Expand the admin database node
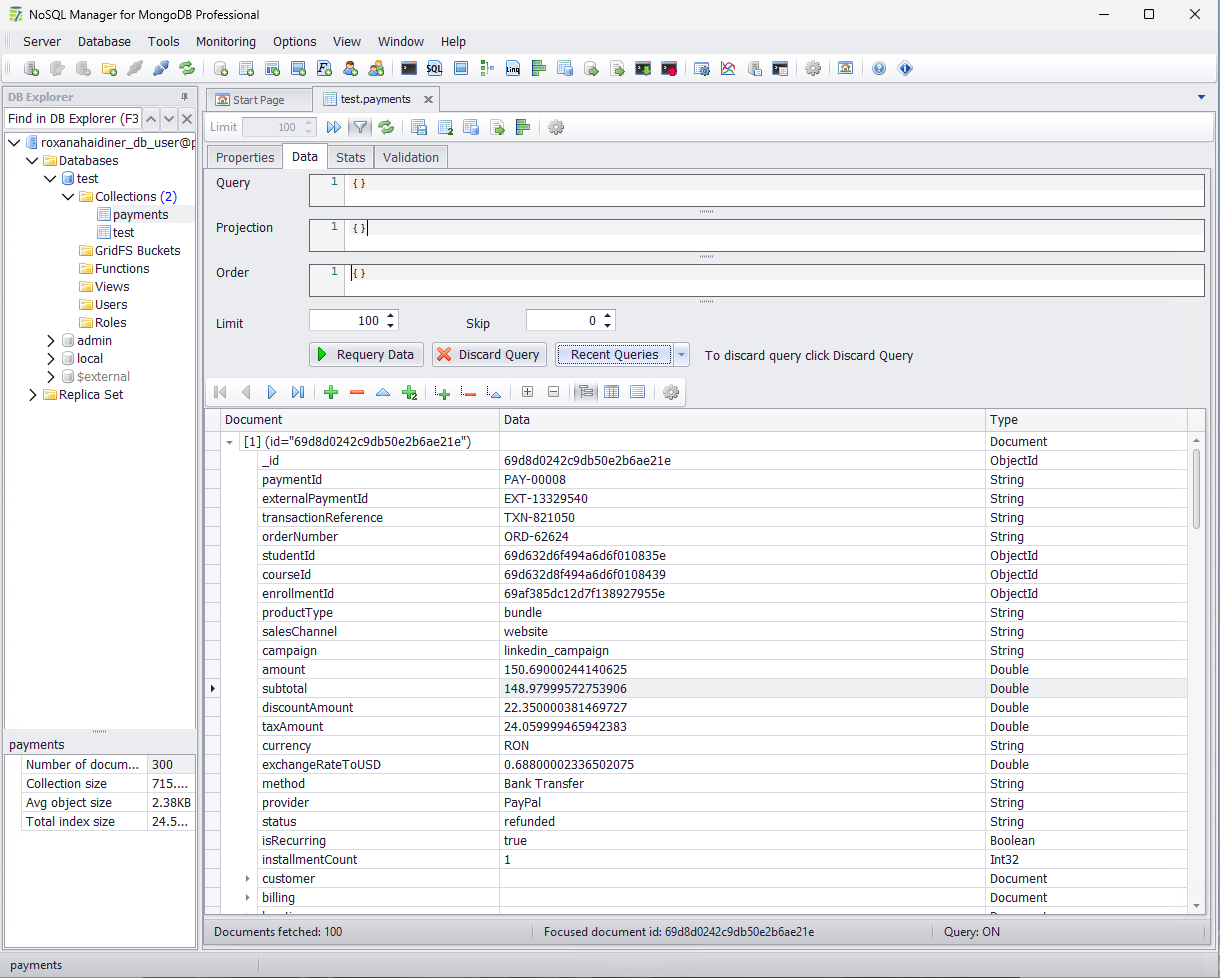 (x=50, y=340)
